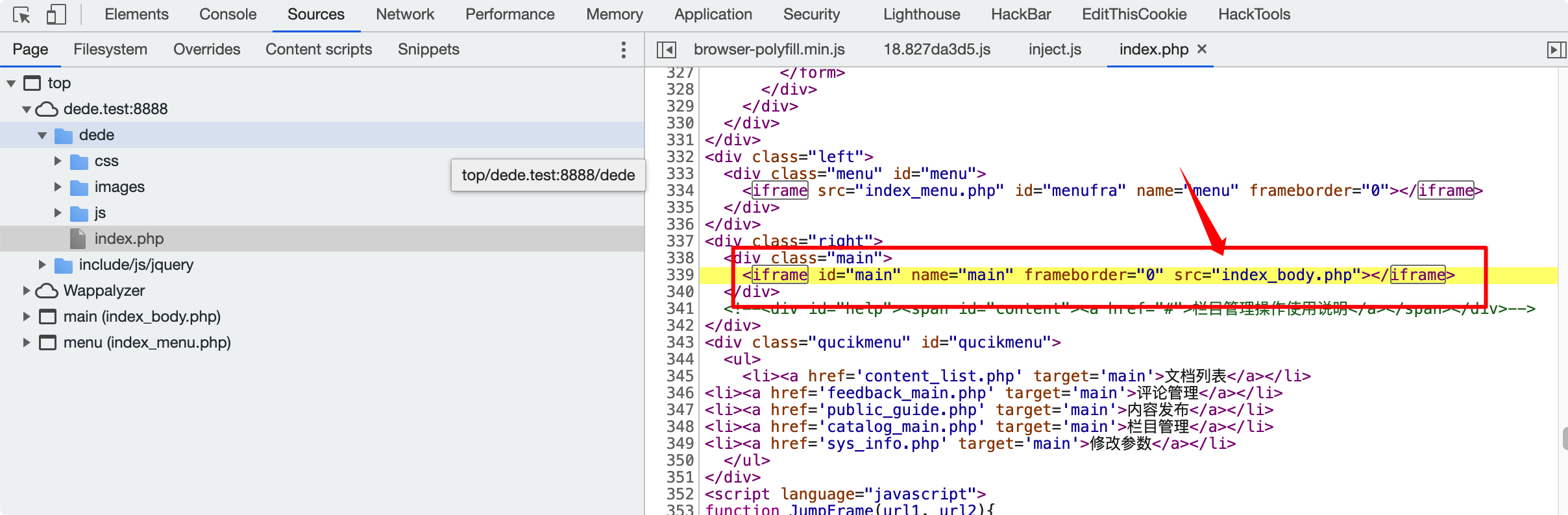Image resolution: width=1568 pixels, height=515 pixels.
Task: Click the include/js/jquery folder icon
Action: point(64,265)
